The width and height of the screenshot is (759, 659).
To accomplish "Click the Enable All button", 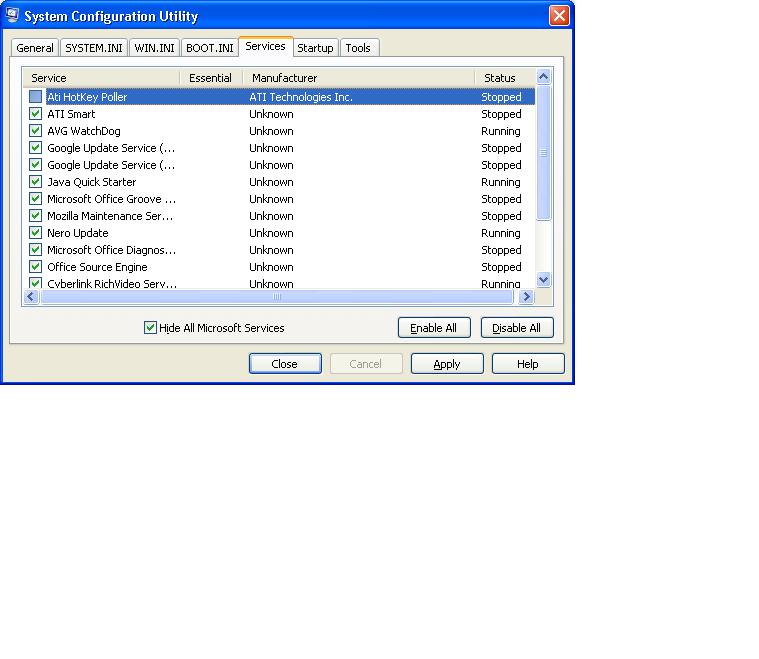I will 434,328.
